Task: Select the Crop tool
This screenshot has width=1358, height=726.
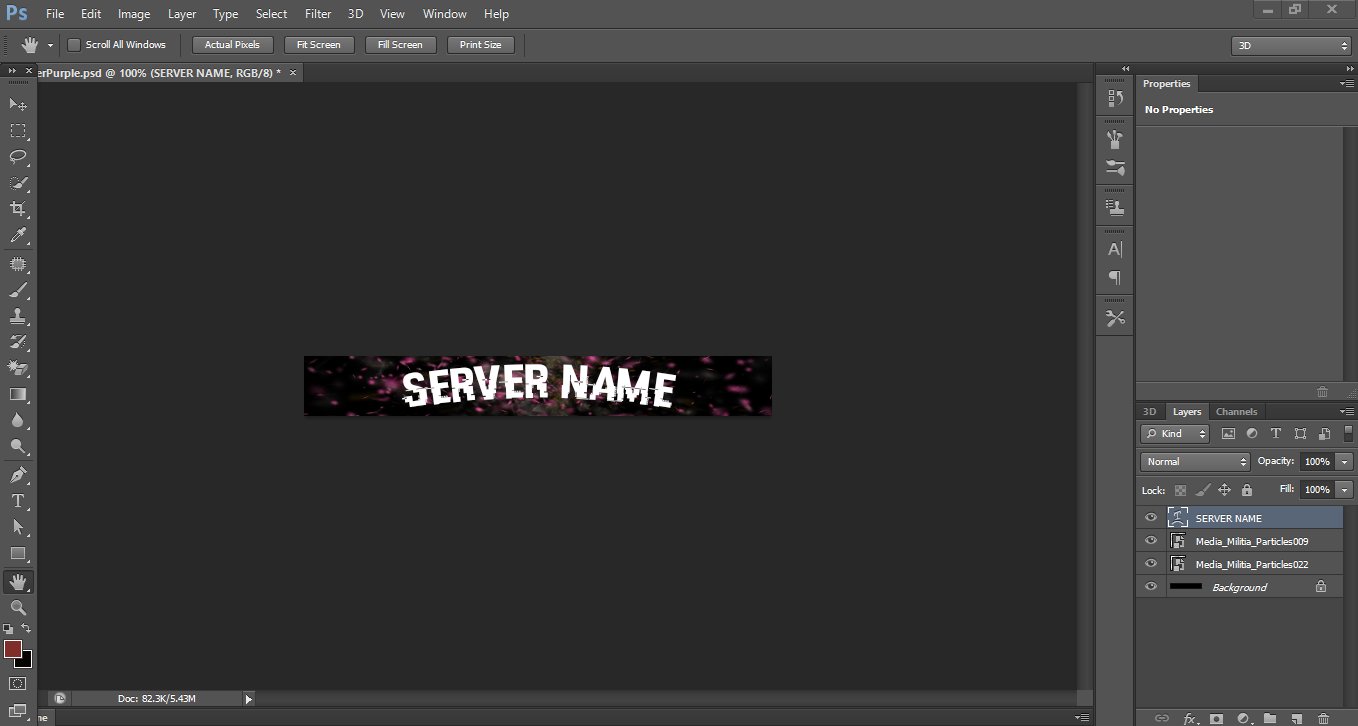Action: 18,209
